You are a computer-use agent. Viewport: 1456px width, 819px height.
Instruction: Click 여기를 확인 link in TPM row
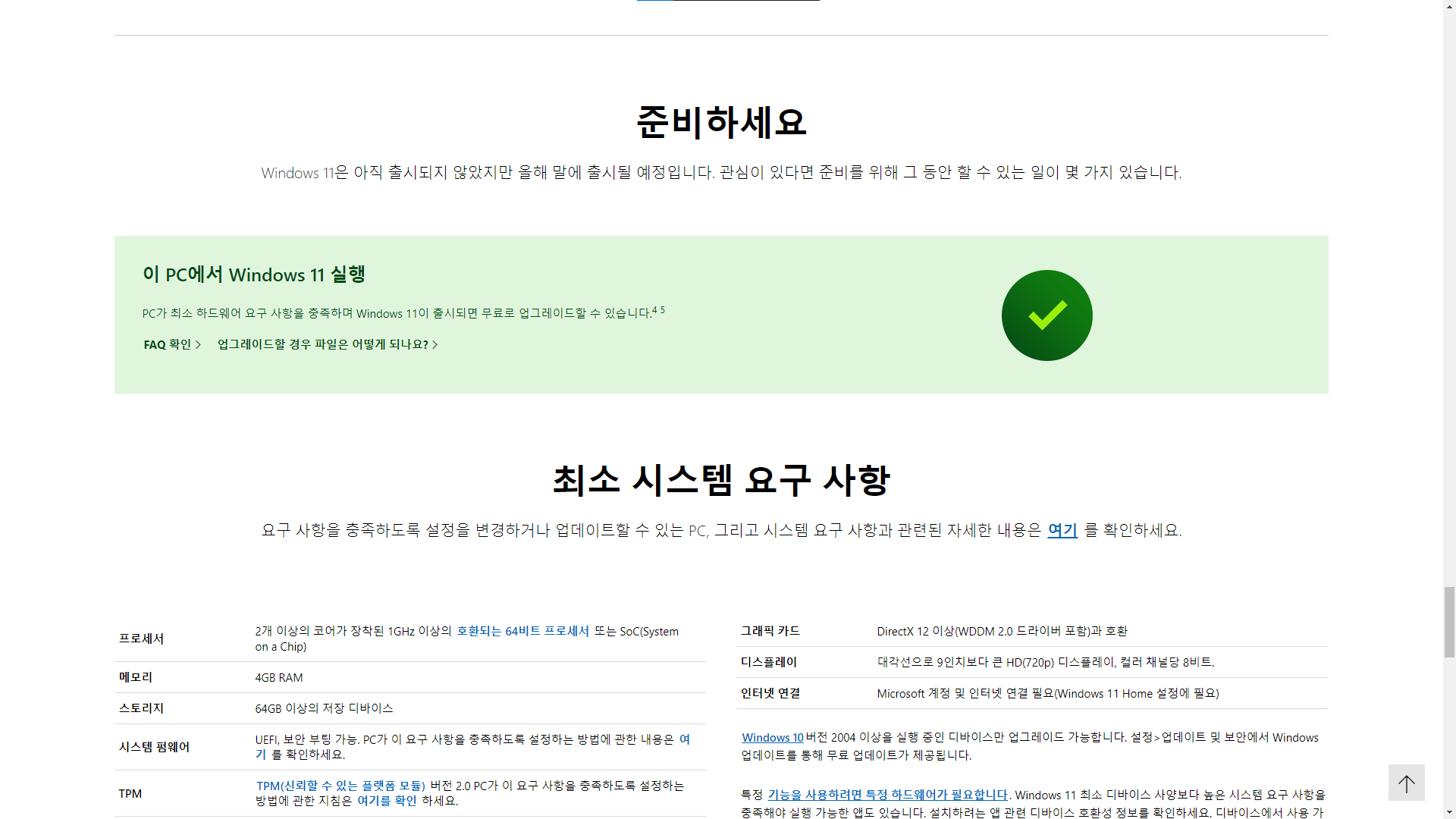pyautogui.click(x=387, y=801)
